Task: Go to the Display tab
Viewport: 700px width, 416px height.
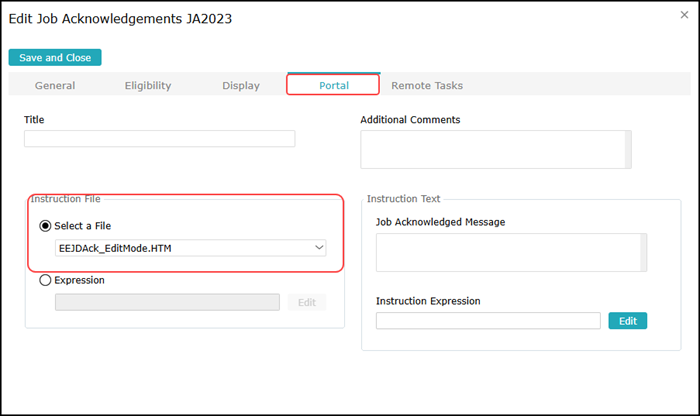Action: pos(241,86)
